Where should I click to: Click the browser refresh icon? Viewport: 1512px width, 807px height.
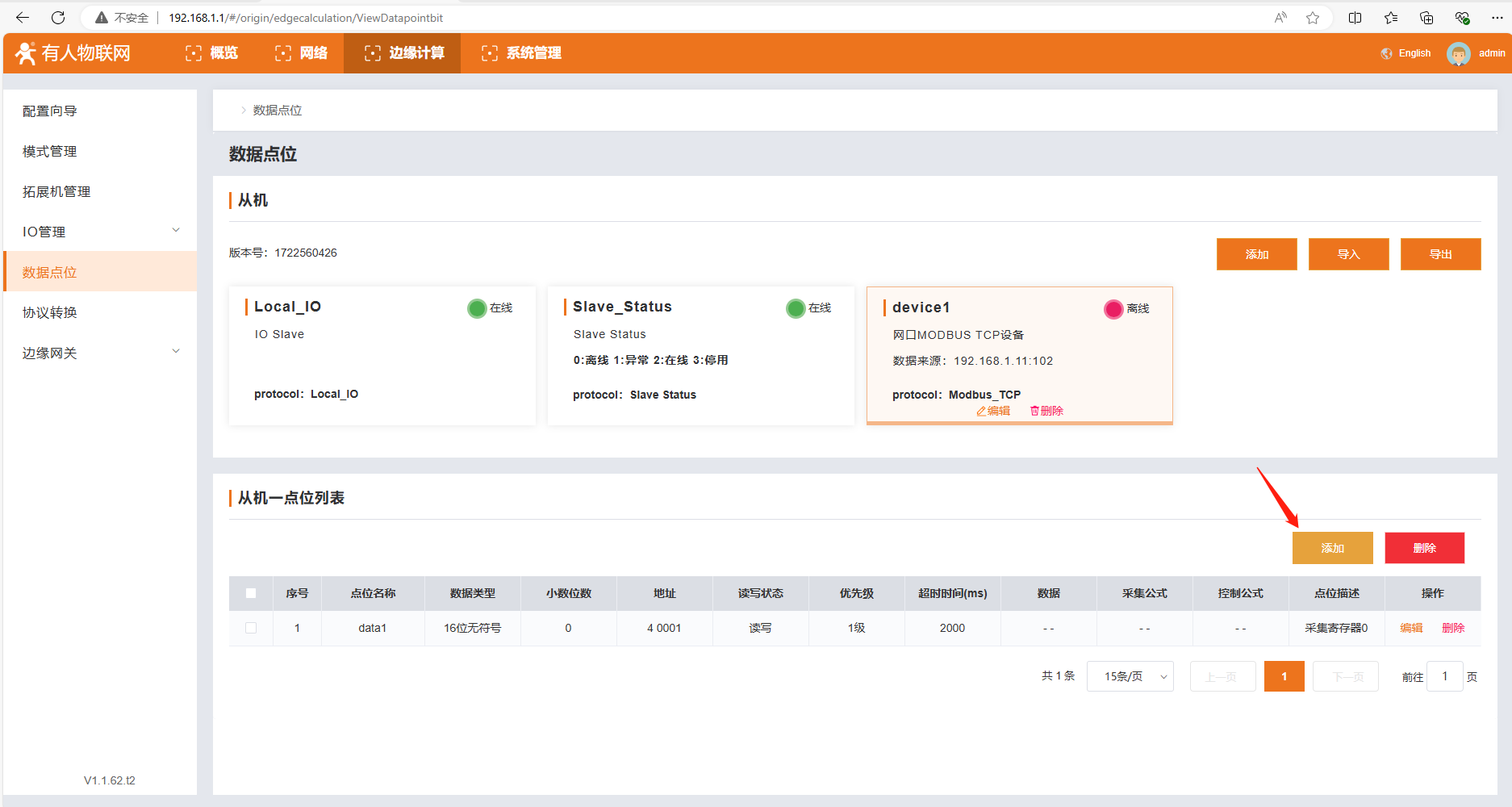[58, 18]
